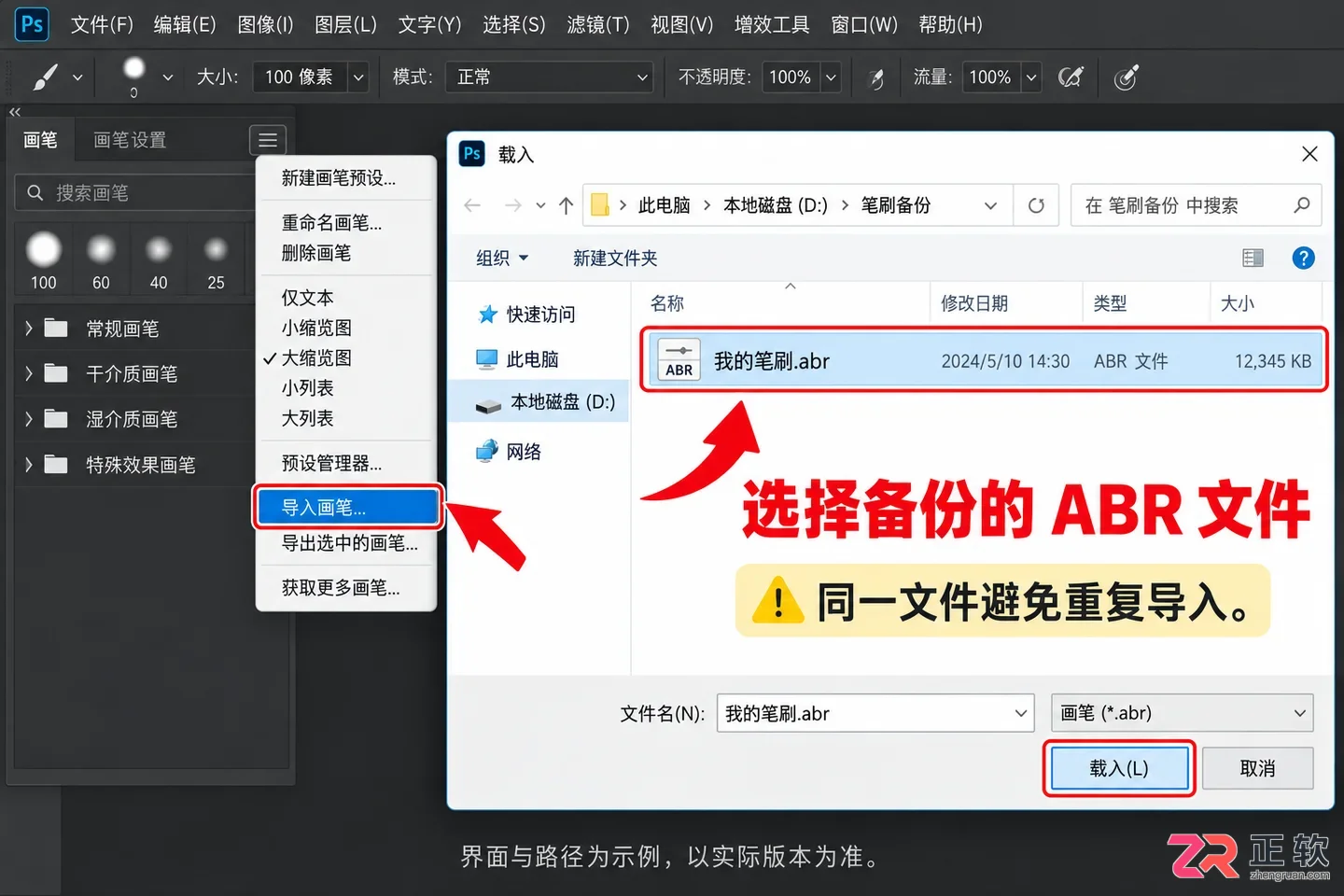Viewport: 1344px width, 896px height.
Task: Open the help icon in dialog
Action: (x=1303, y=258)
